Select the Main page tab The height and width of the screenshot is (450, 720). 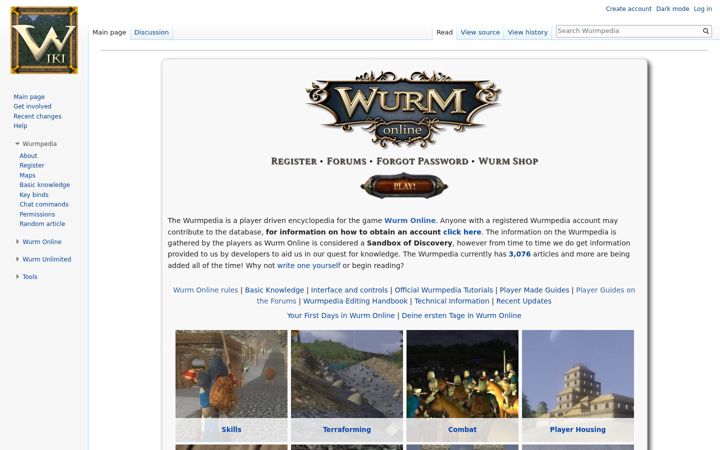point(109,32)
